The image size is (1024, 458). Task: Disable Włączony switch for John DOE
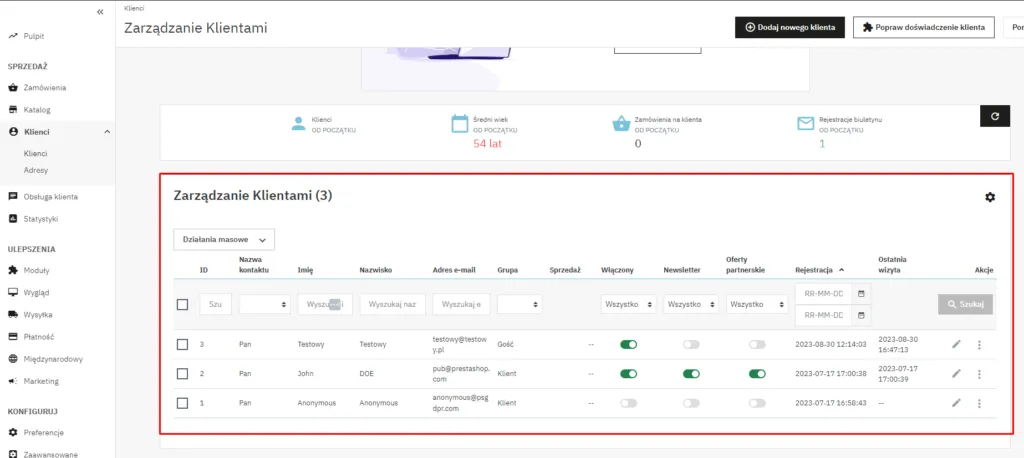629,374
